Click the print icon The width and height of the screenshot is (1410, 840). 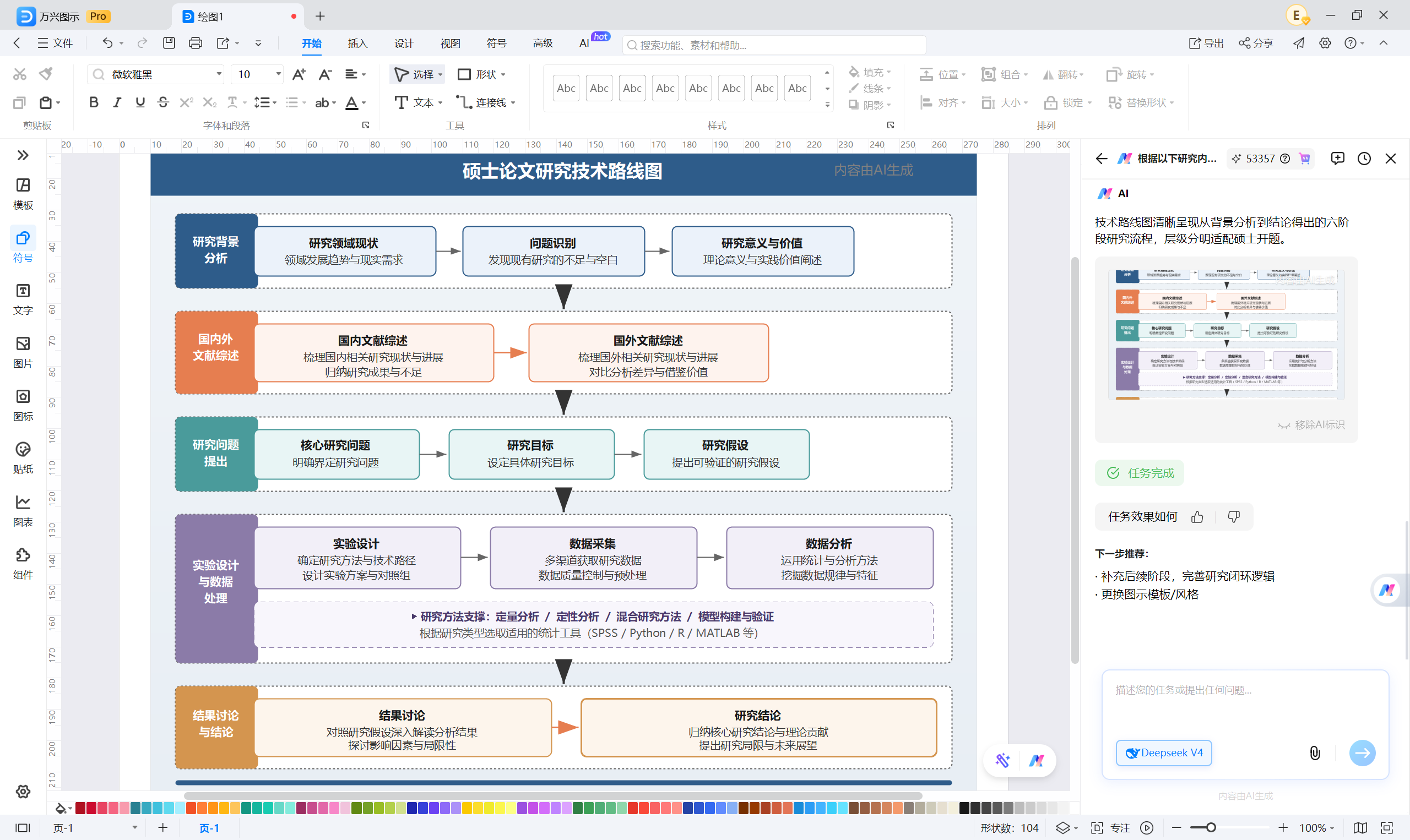[196, 43]
